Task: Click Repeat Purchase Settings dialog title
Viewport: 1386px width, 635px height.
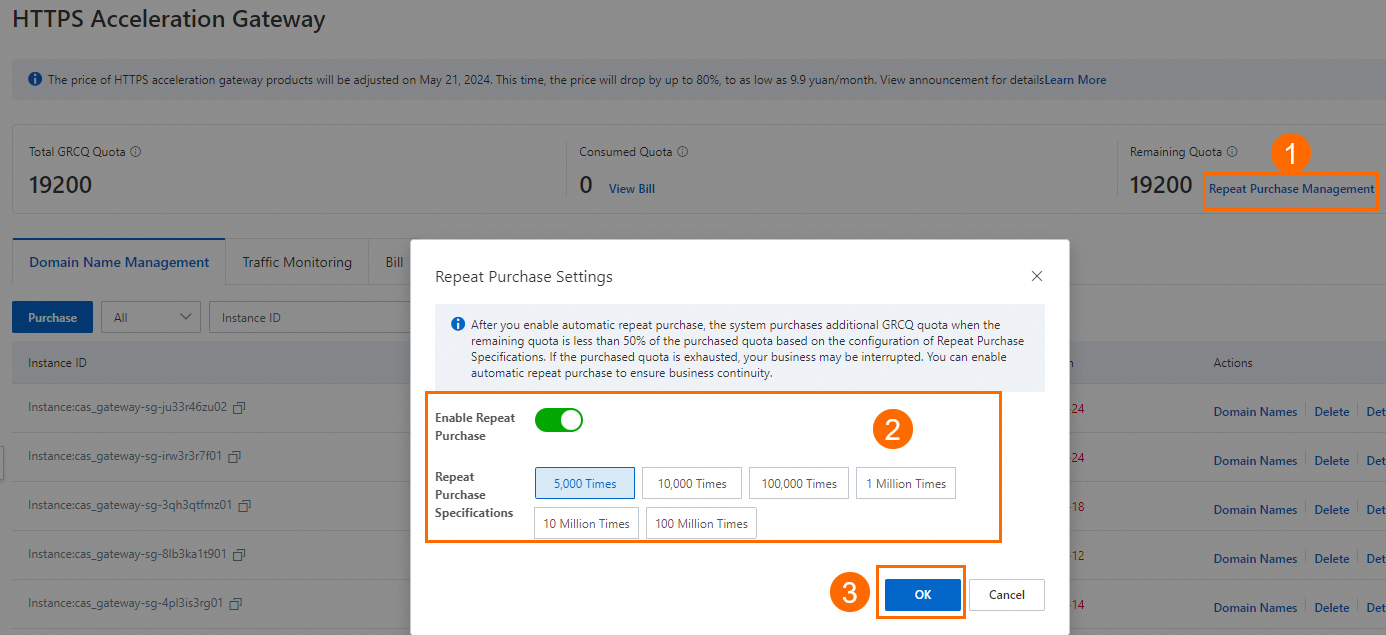Action: [x=524, y=276]
